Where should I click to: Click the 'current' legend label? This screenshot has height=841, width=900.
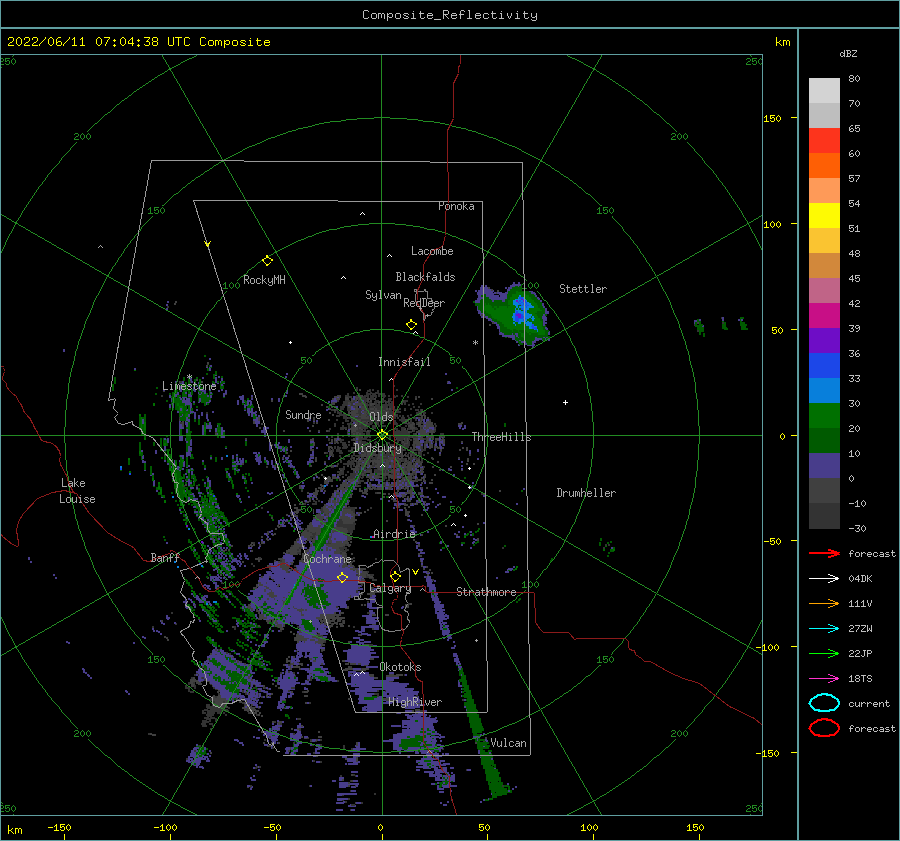pyautogui.click(x=869, y=703)
